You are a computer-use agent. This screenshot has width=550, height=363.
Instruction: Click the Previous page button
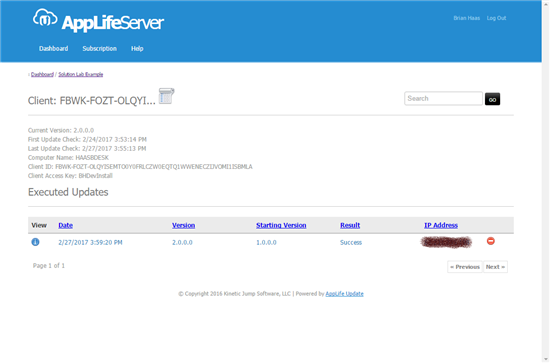point(465,267)
